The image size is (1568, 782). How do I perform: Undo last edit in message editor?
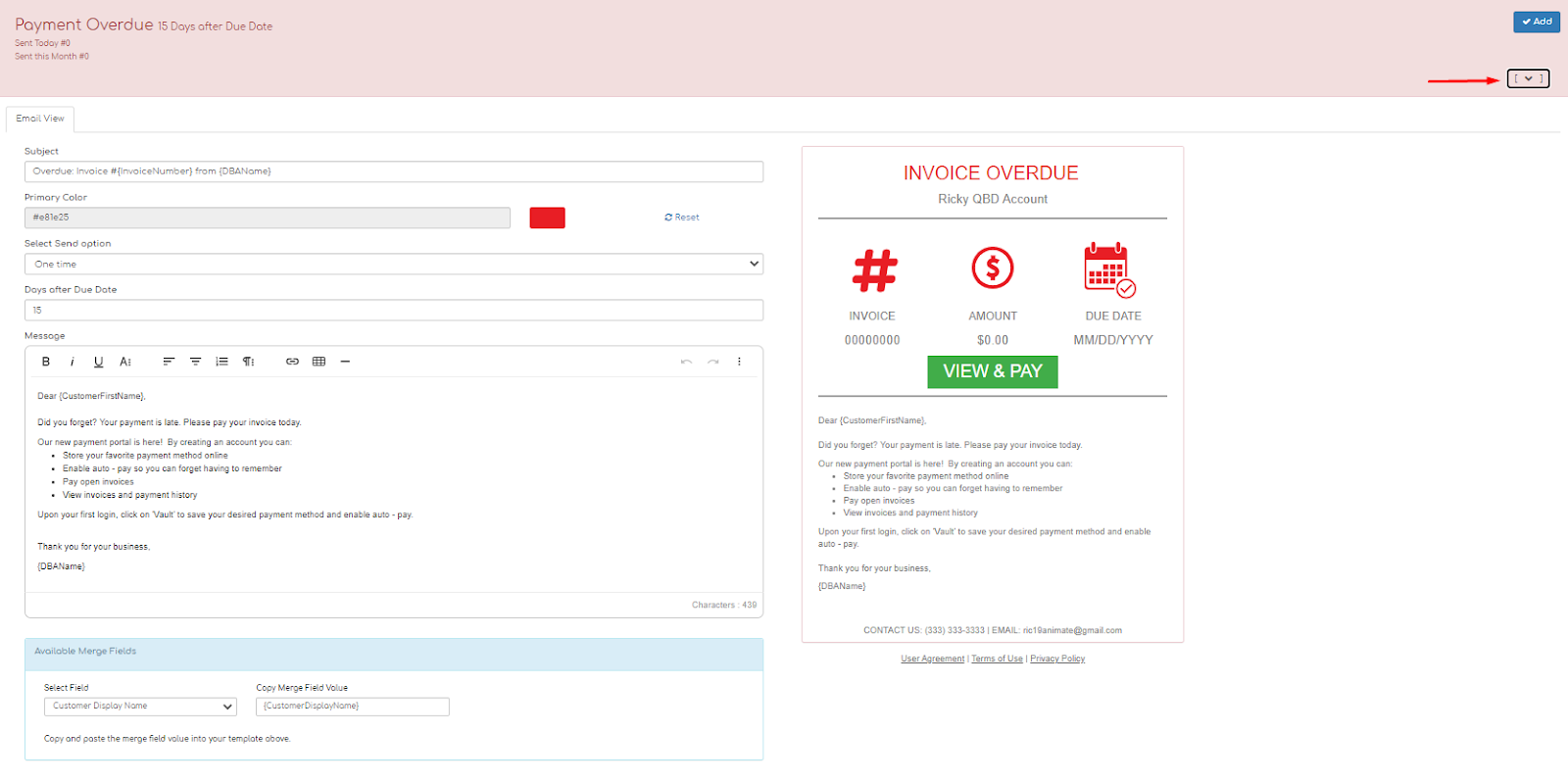coord(686,362)
